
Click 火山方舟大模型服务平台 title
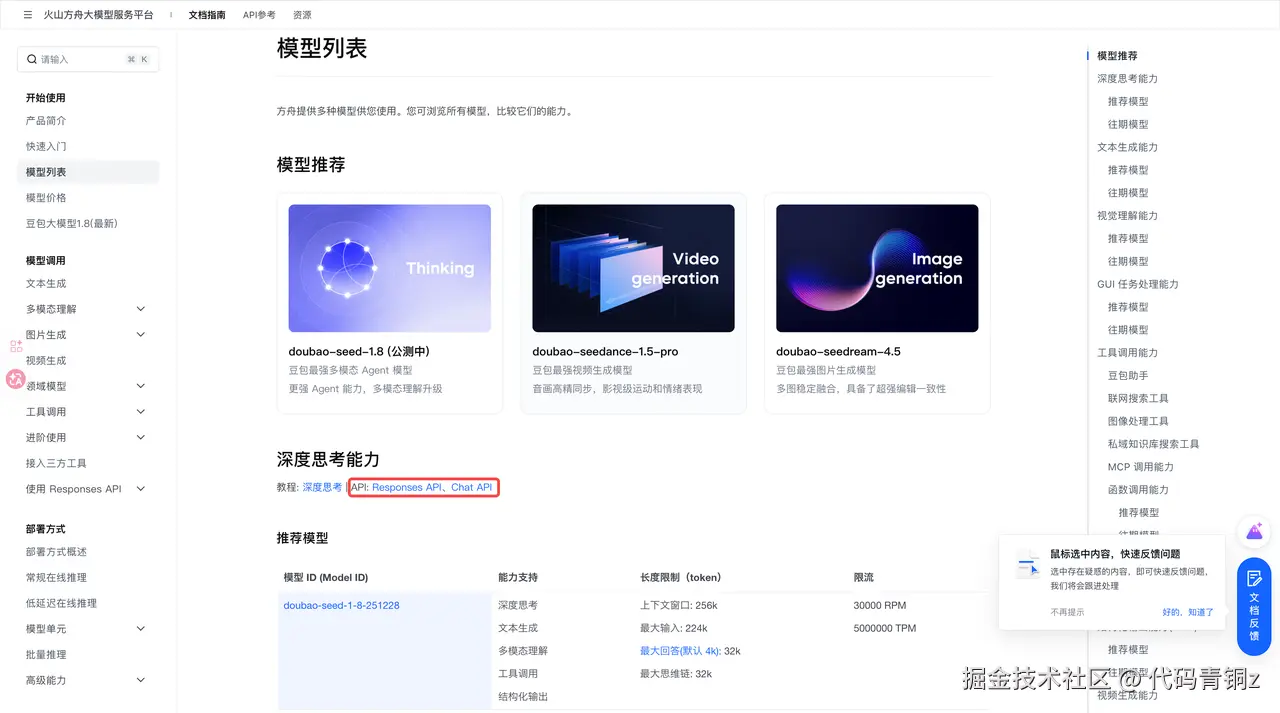tap(99, 15)
